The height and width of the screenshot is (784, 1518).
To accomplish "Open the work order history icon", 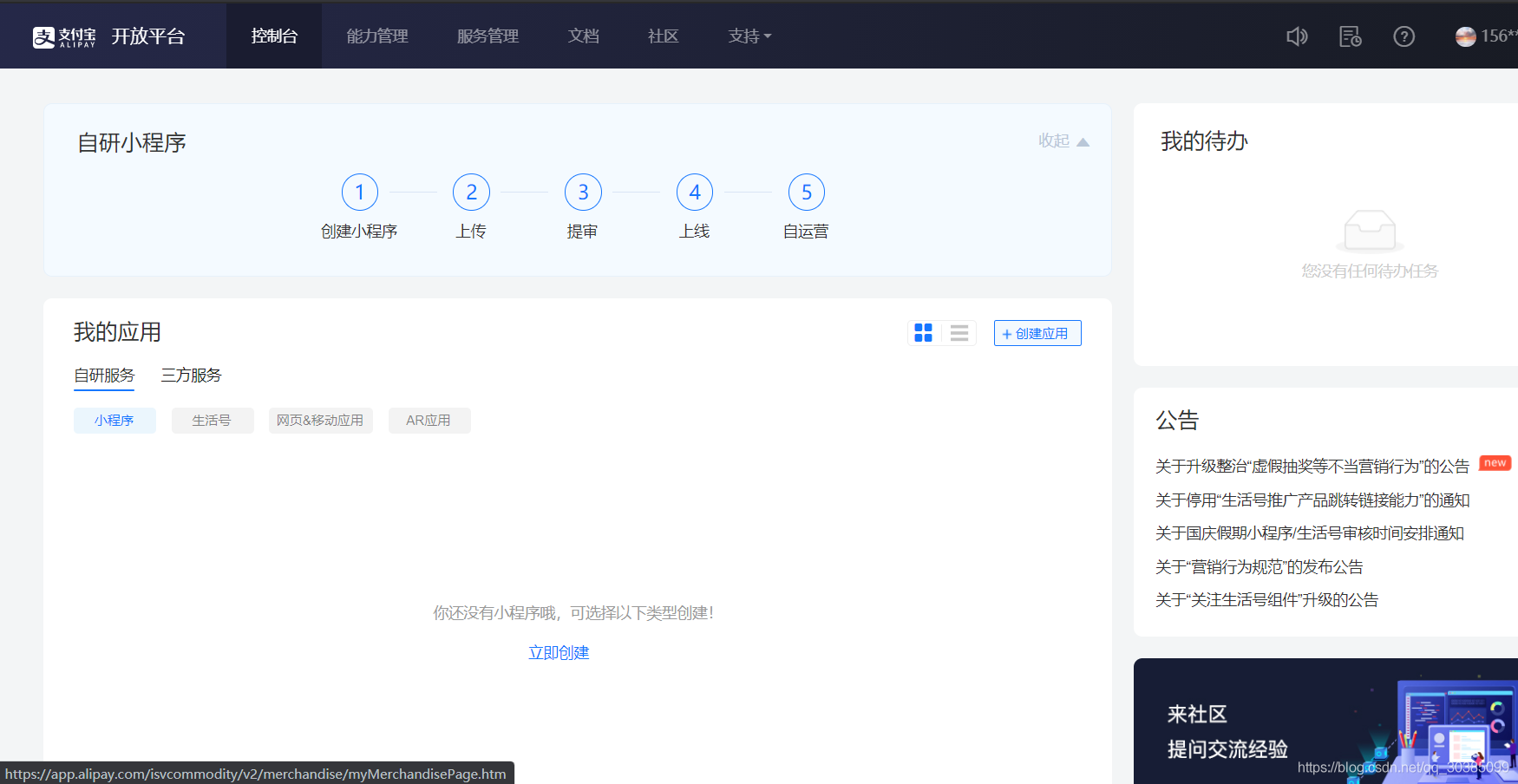I will tap(1350, 36).
